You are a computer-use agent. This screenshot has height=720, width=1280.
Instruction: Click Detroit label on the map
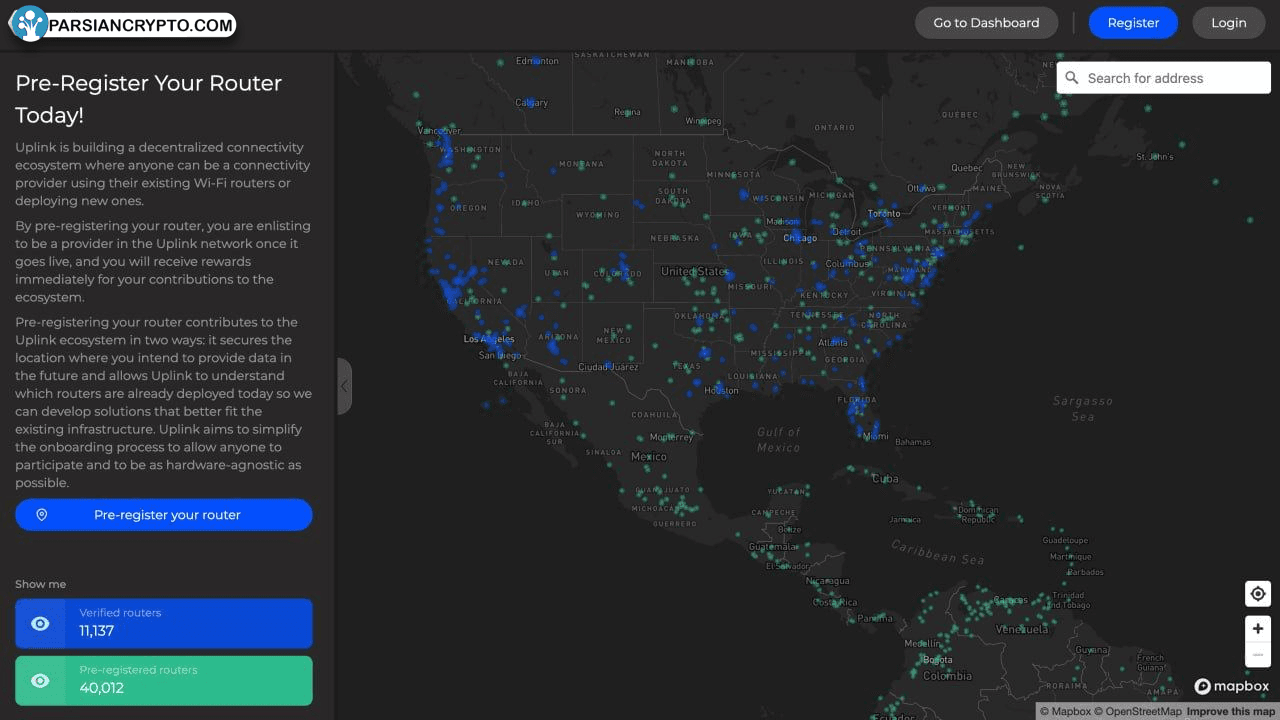coord(847,231)
